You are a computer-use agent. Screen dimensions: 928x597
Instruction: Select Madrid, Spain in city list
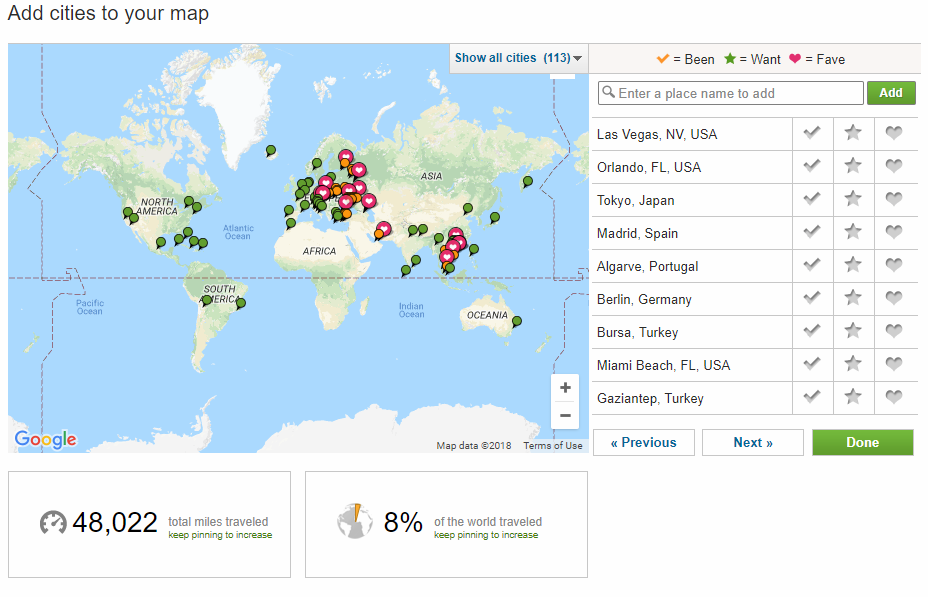click(x=637, y=234)
